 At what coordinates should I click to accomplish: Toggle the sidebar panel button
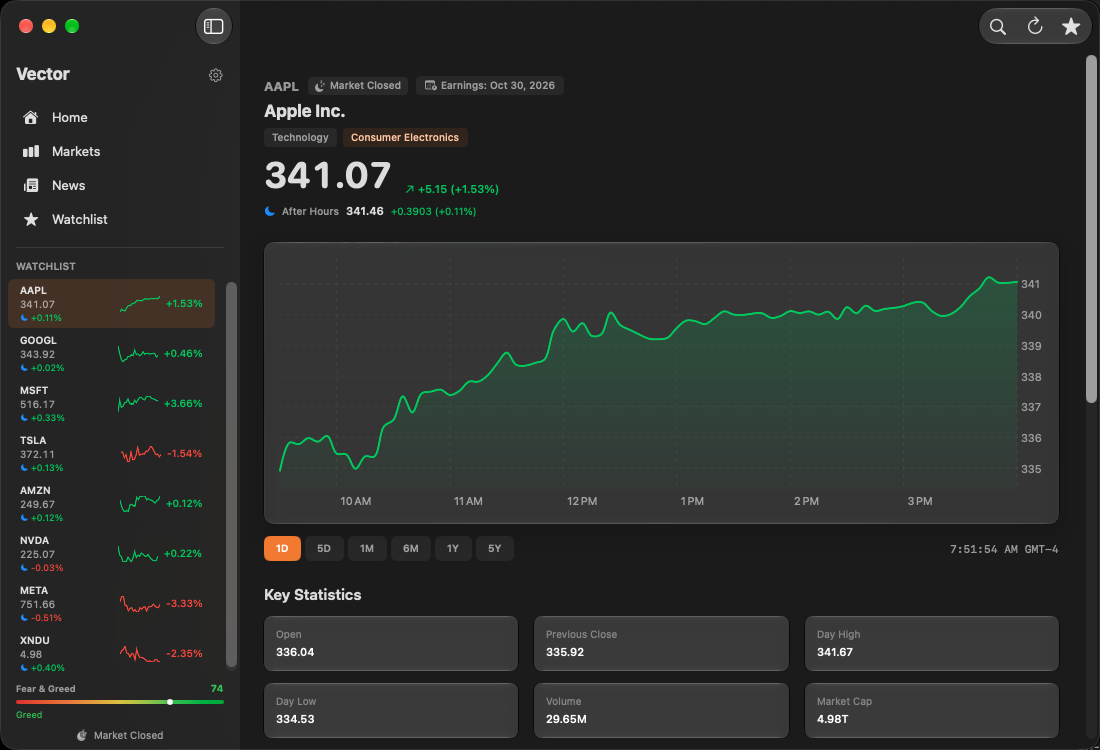pos(213,27)
